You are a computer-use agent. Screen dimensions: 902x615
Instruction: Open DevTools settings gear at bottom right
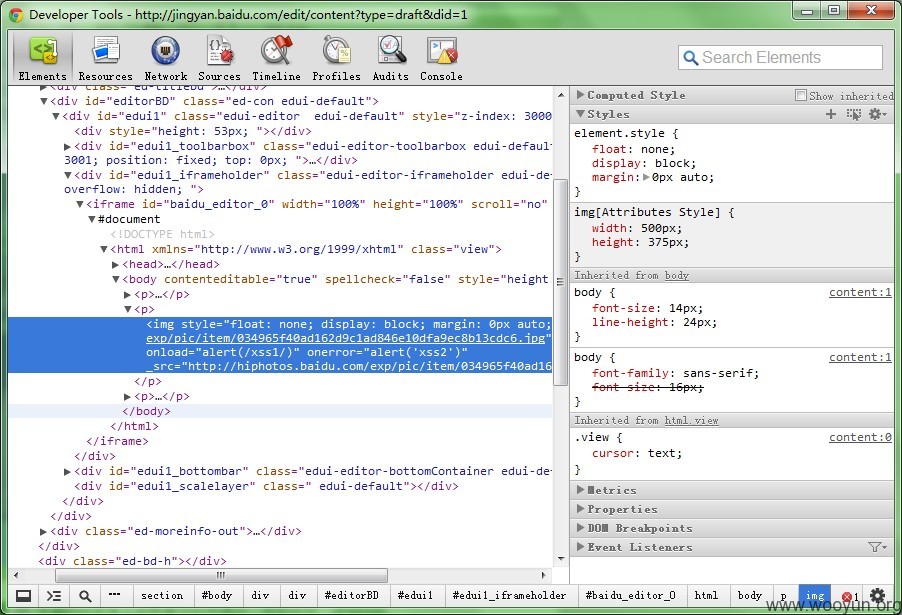(877, 595)
